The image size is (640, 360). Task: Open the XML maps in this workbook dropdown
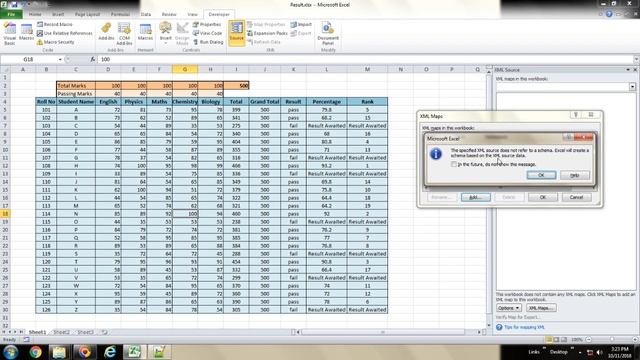click(x=632, y=87)
